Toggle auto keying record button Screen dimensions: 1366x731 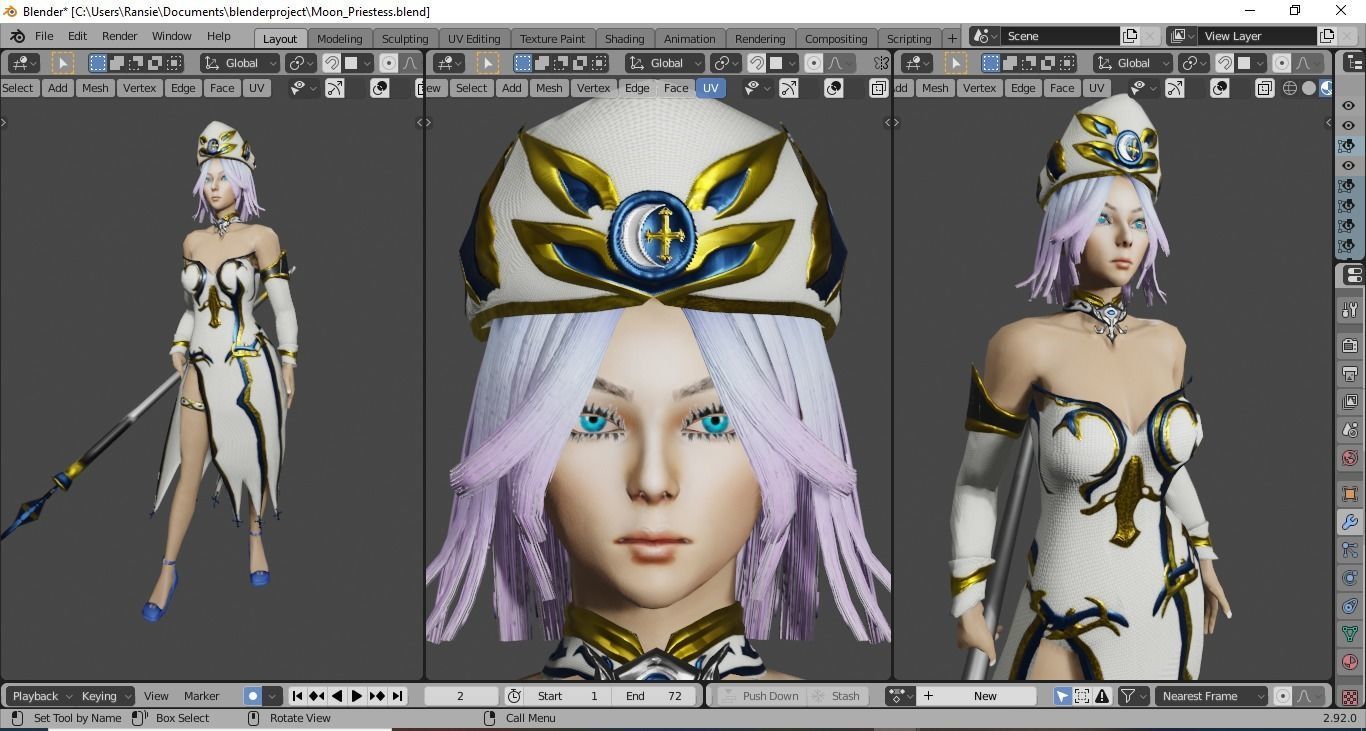coord(253,696)
